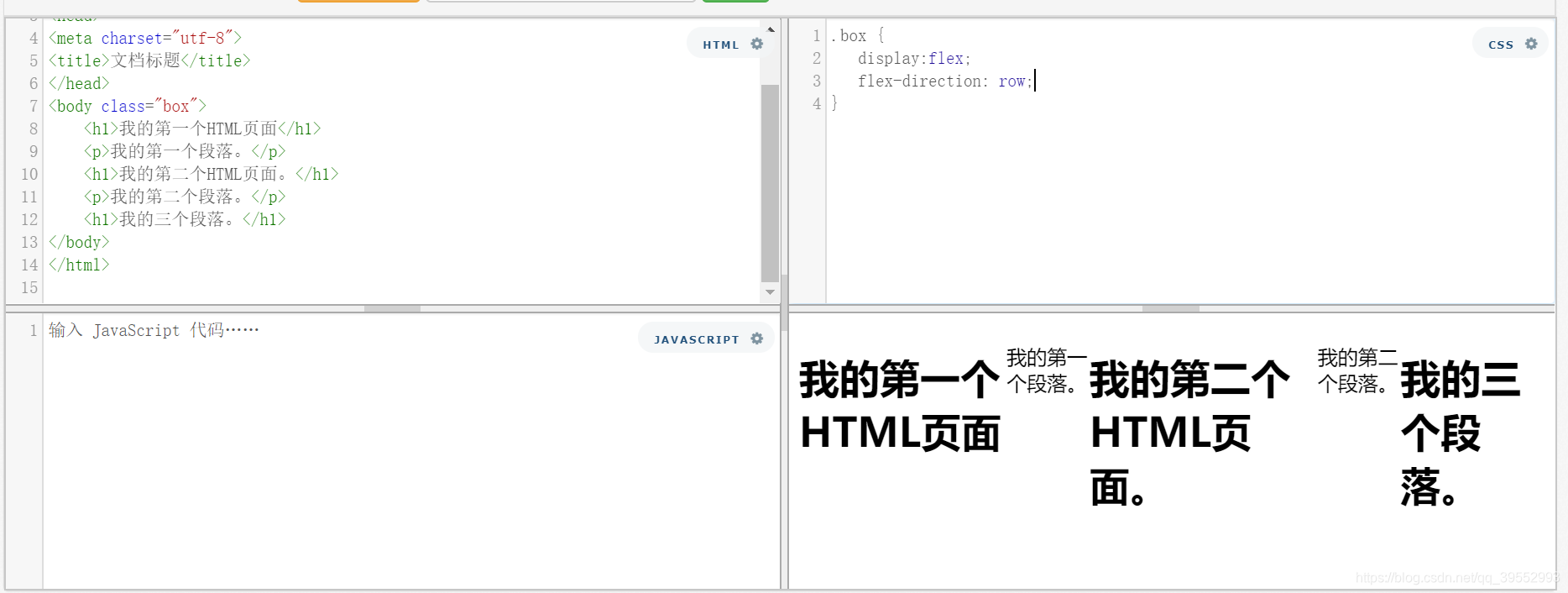Click preview heading 我的第二个HTML页面
The width and height of the screenshot is (1568, 593).
click(x=1189, y=433)
